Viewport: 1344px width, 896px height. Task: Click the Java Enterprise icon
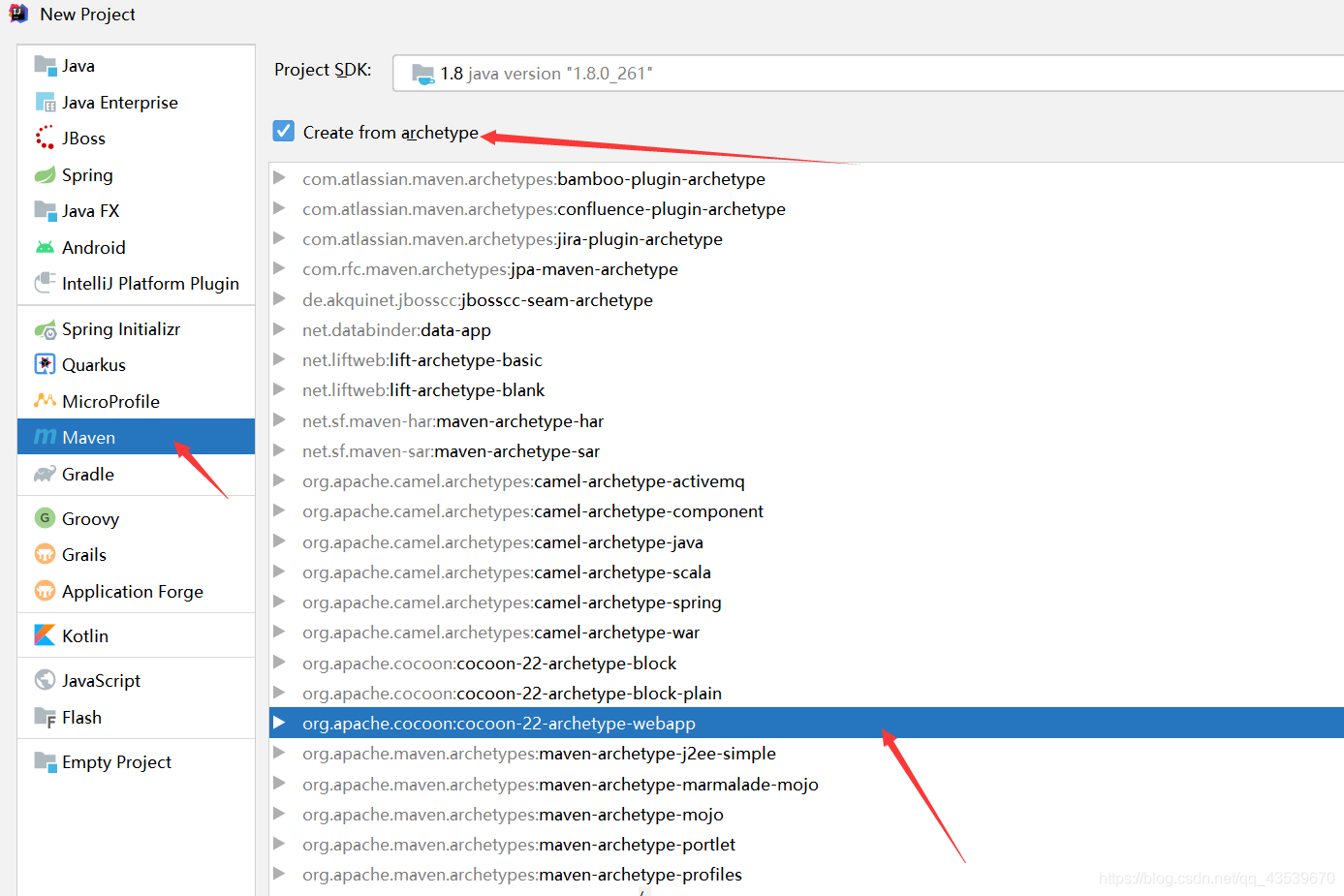click(x=45, y=103)
